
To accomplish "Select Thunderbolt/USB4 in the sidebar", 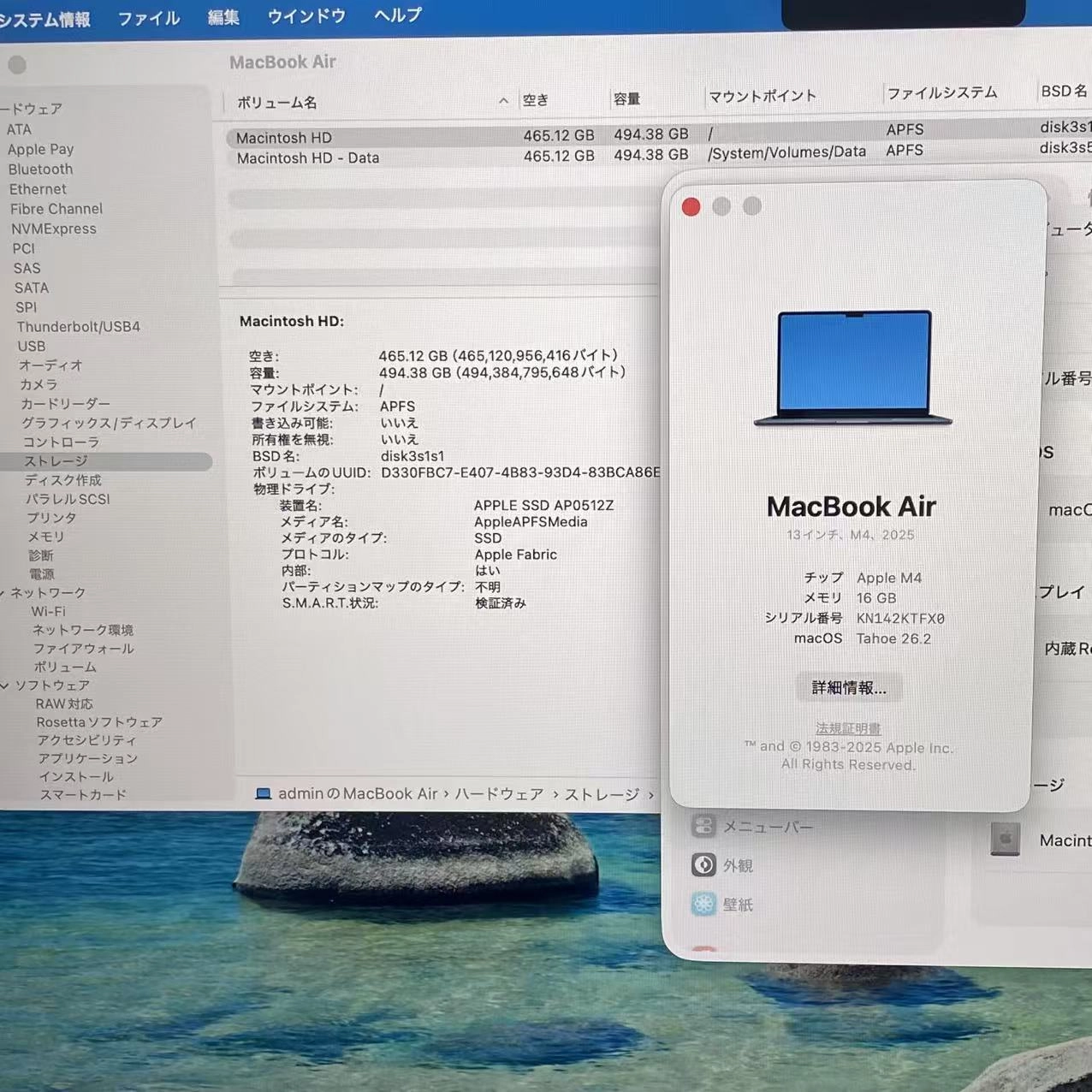I will [x=79, y=326].
